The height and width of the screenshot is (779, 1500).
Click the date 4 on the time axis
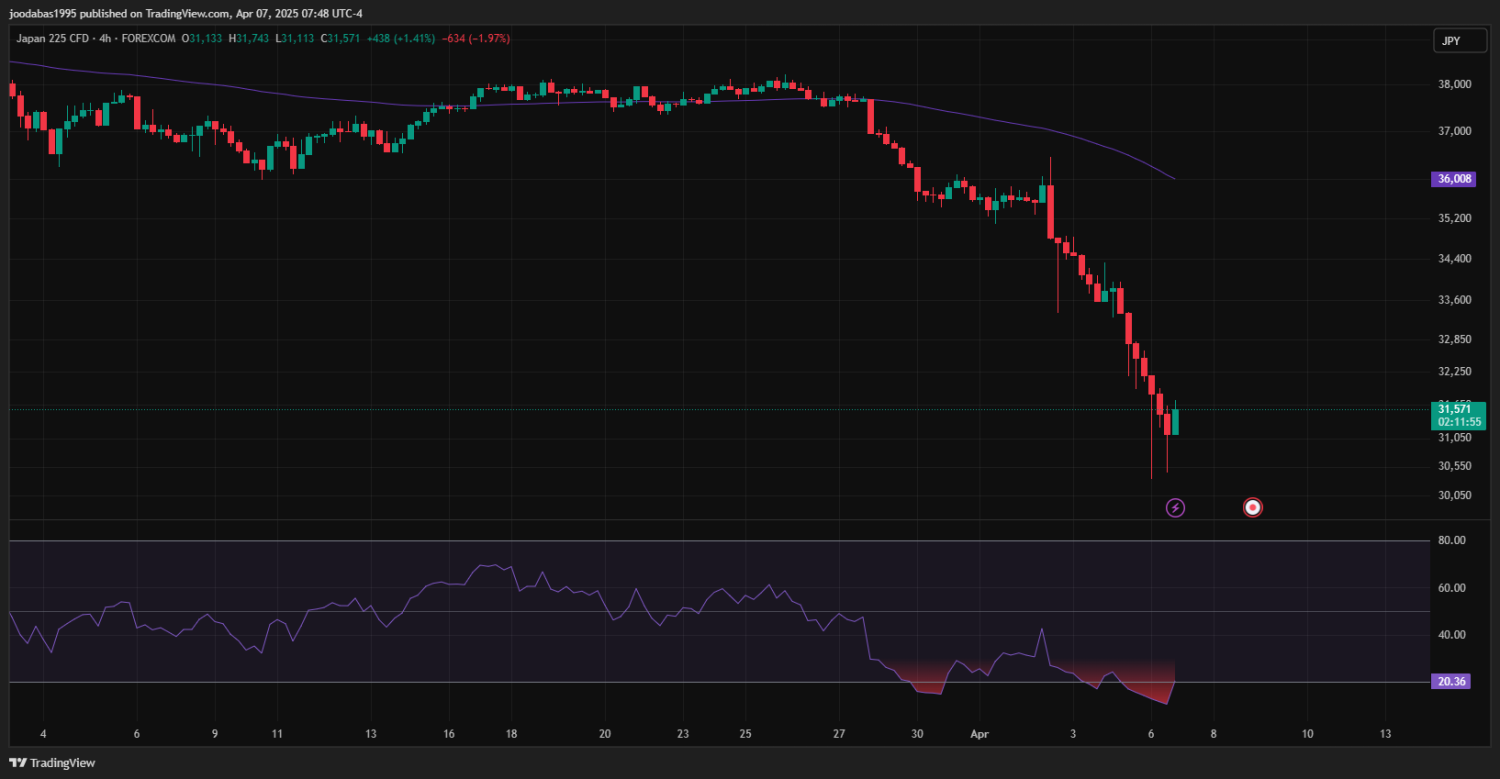click(43, 733)
